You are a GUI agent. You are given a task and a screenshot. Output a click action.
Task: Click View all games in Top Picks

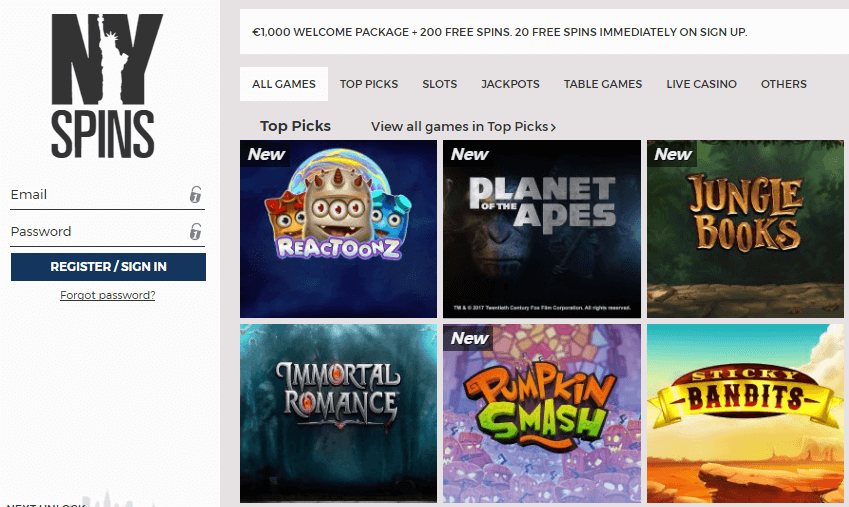coord(463,126)
